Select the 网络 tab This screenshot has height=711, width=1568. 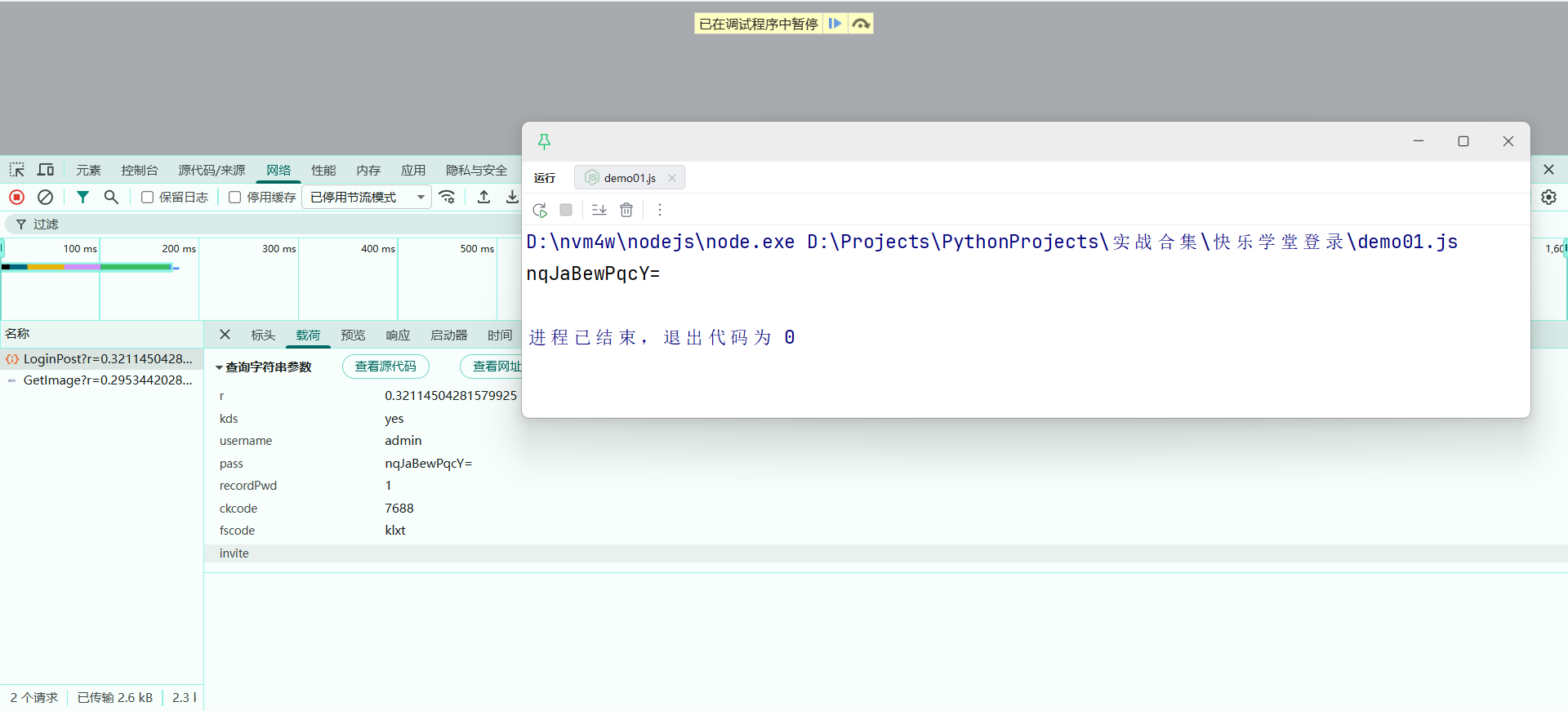pyautogui.click(x=278, y=170)
